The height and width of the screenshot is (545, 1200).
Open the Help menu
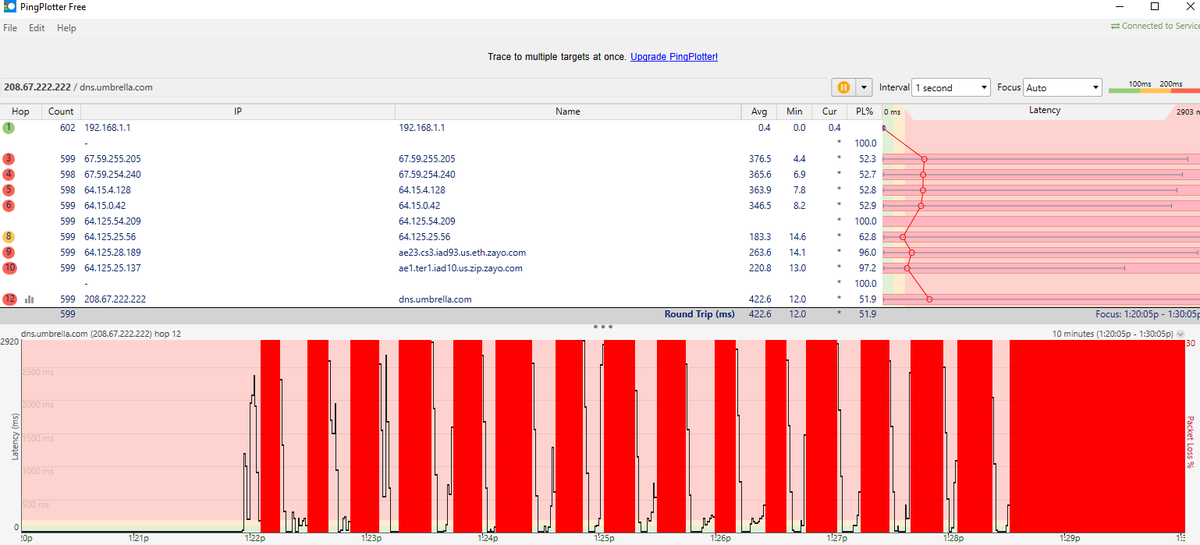(x=66, y=28)
